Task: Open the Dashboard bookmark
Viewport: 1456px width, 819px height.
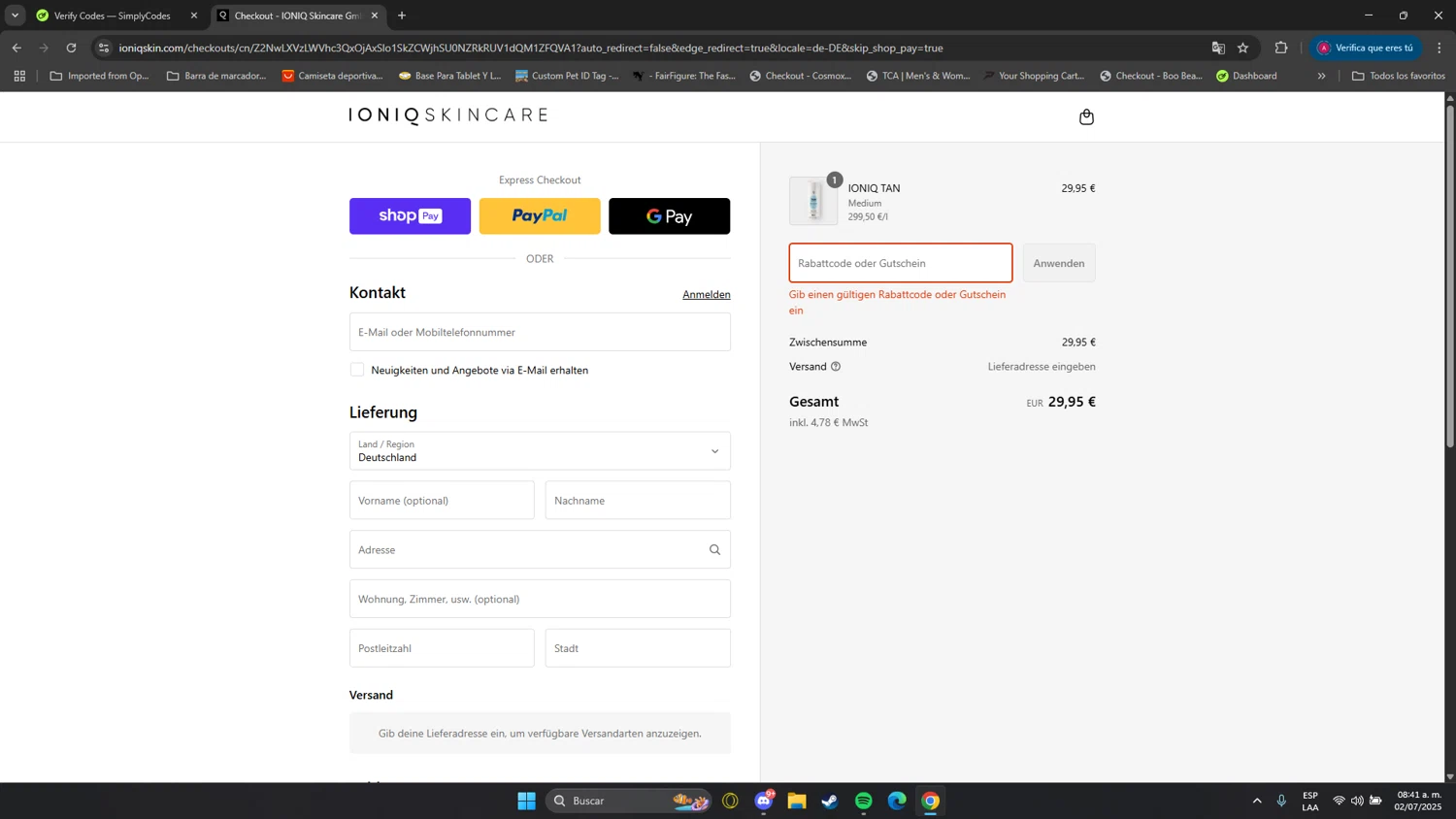Action: tap(1246, 76)
